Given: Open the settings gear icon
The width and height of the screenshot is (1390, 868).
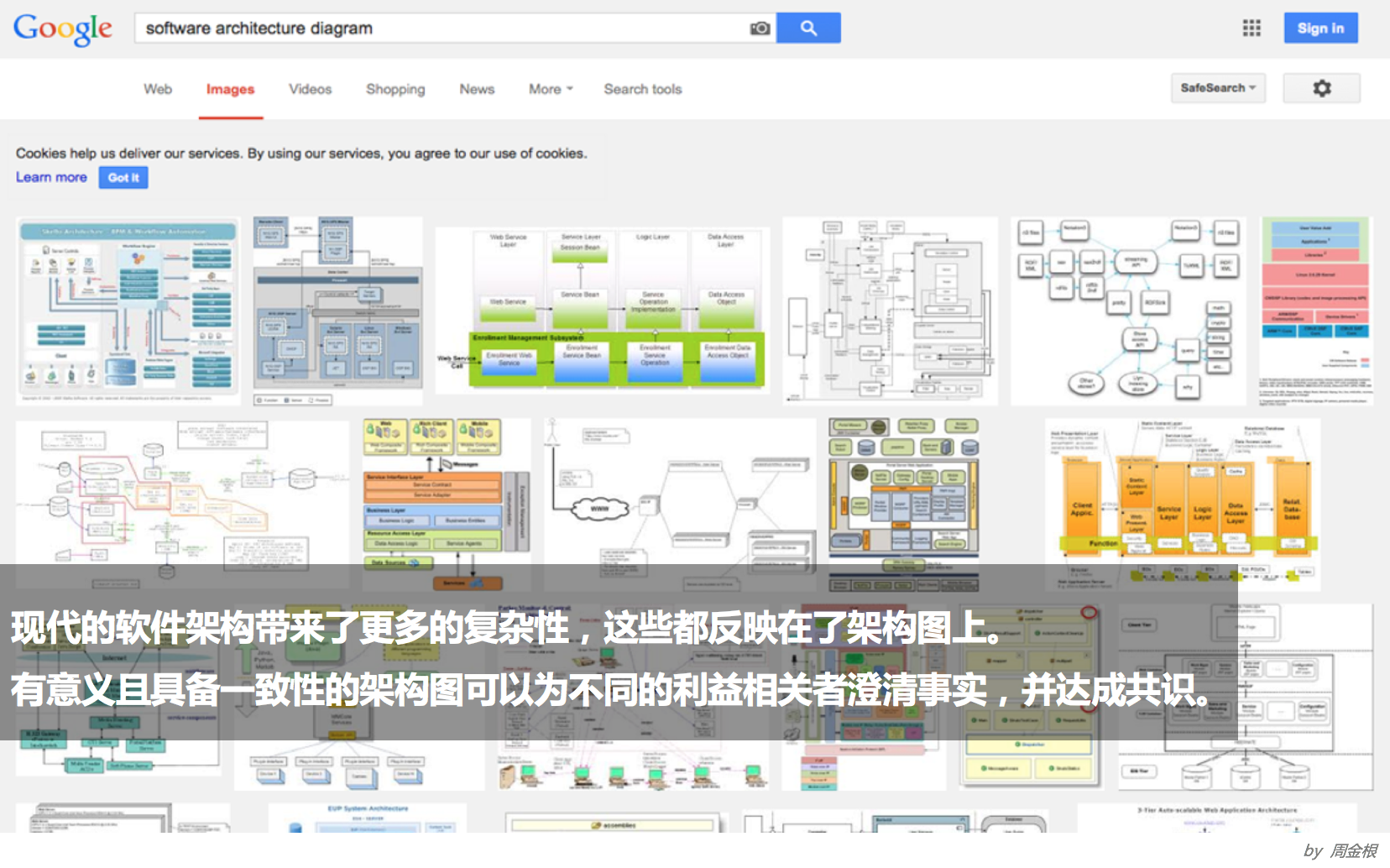Looking at the screenshot, I should coord(1322,87).
